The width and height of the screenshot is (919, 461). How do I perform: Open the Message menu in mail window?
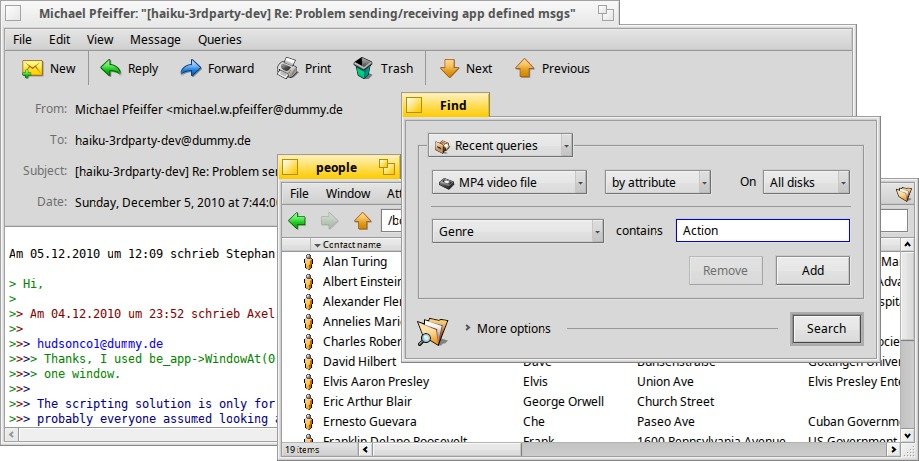click(x=155, y=39)
